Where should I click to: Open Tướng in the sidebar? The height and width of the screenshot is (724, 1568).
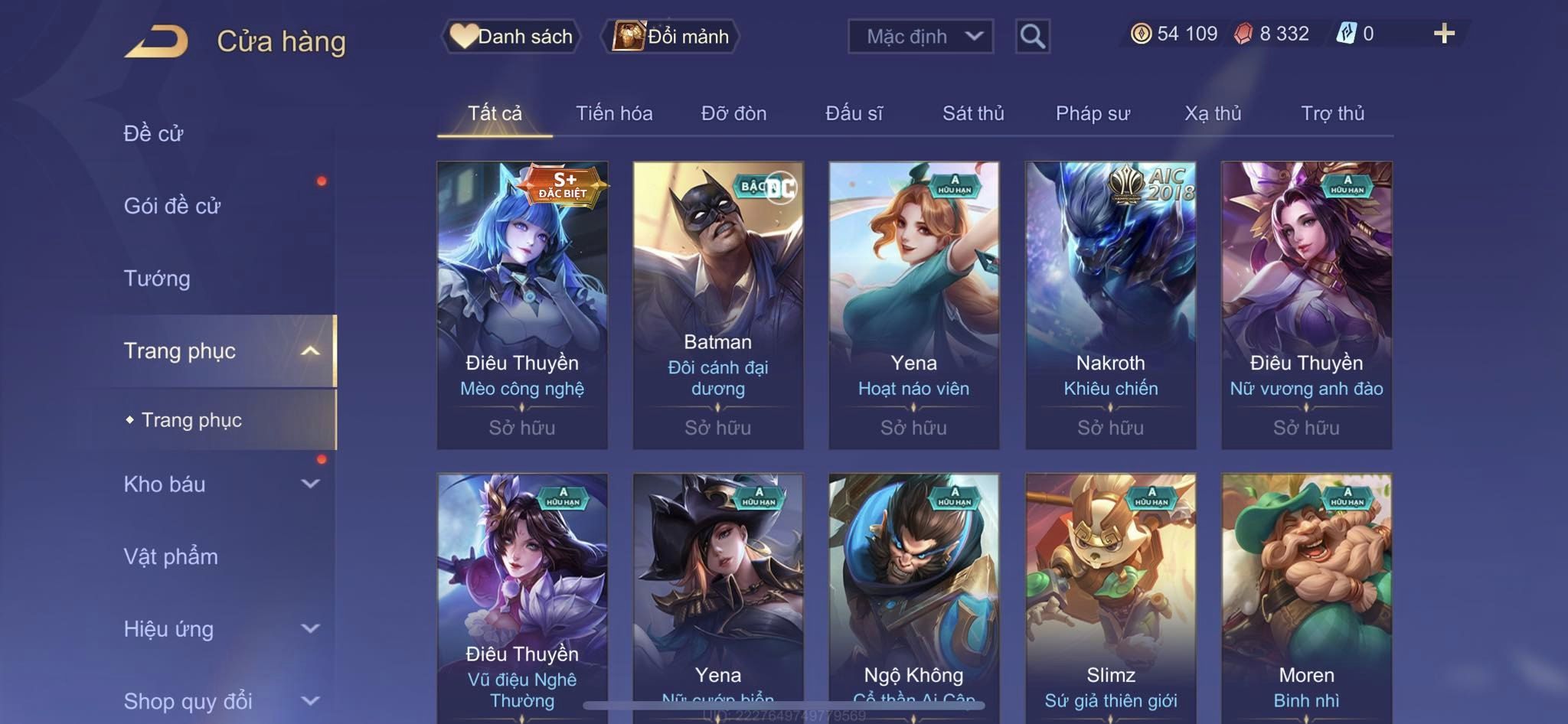point(157,279)
